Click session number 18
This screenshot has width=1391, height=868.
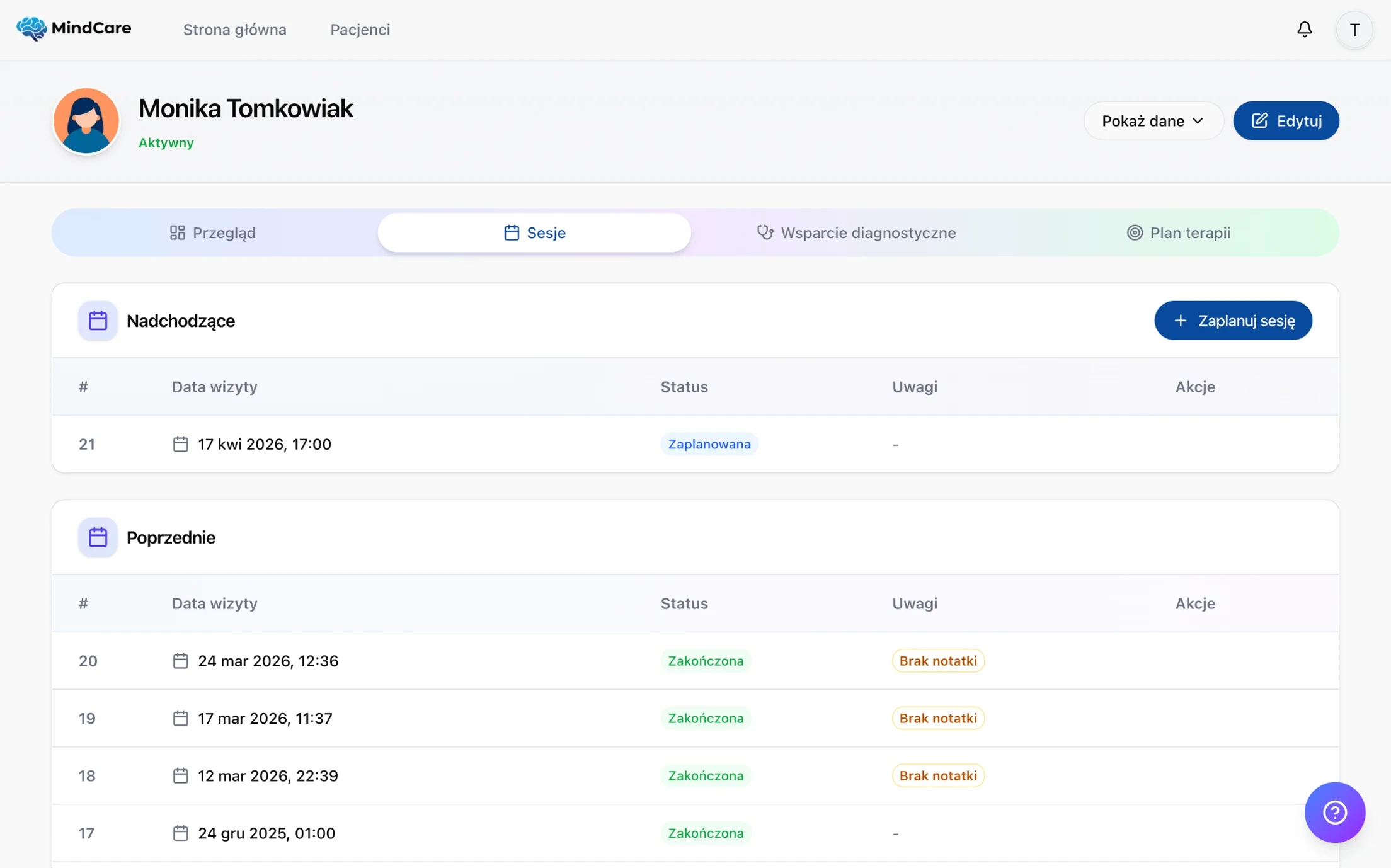click(87, 775)
